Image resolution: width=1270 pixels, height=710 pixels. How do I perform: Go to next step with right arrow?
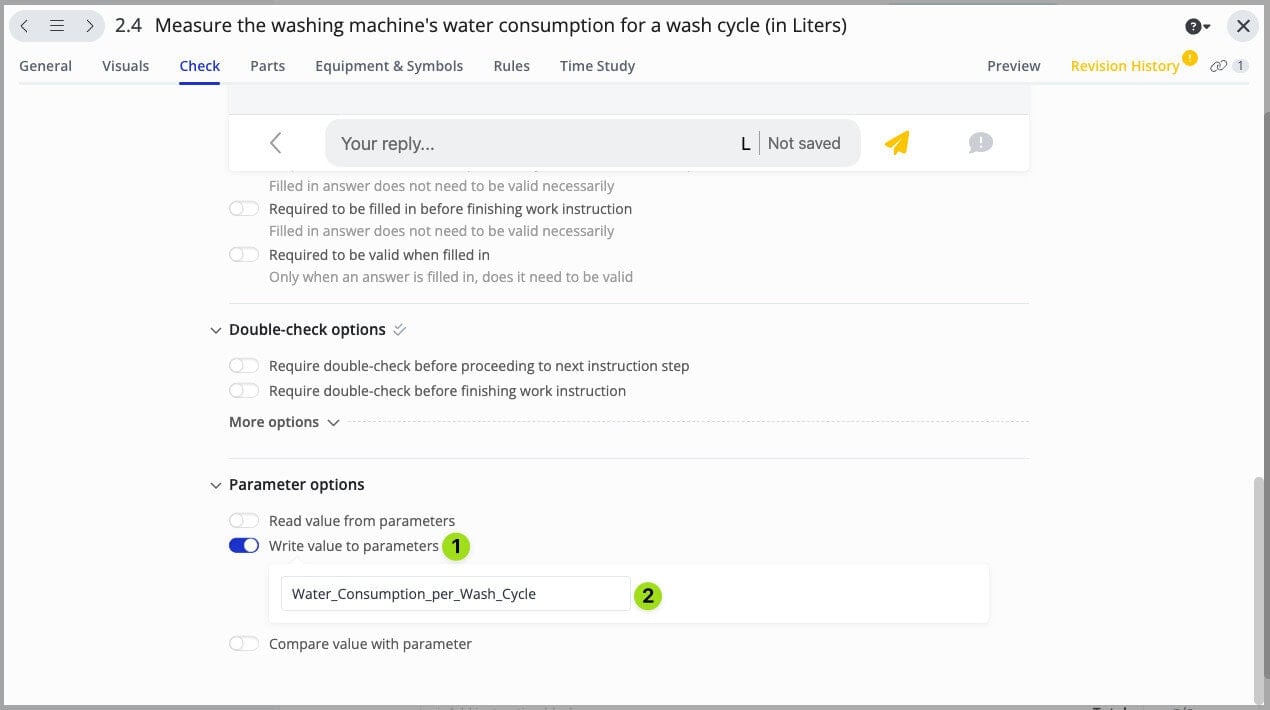point(89,26)
